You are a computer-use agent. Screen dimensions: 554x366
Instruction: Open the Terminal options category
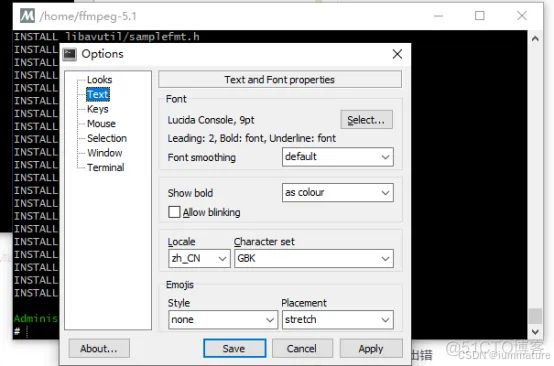pyautogui.click(x=106, y=167)
